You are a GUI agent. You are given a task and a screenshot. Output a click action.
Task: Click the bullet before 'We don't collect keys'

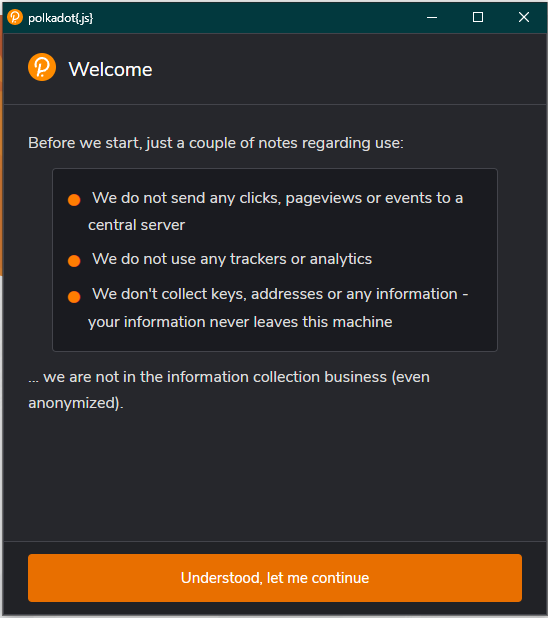(74, 296)
